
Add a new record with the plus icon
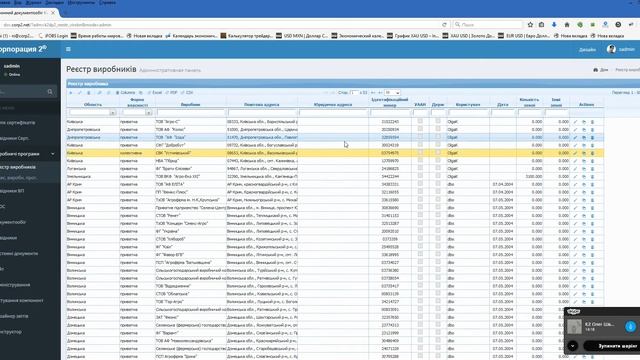71,93
